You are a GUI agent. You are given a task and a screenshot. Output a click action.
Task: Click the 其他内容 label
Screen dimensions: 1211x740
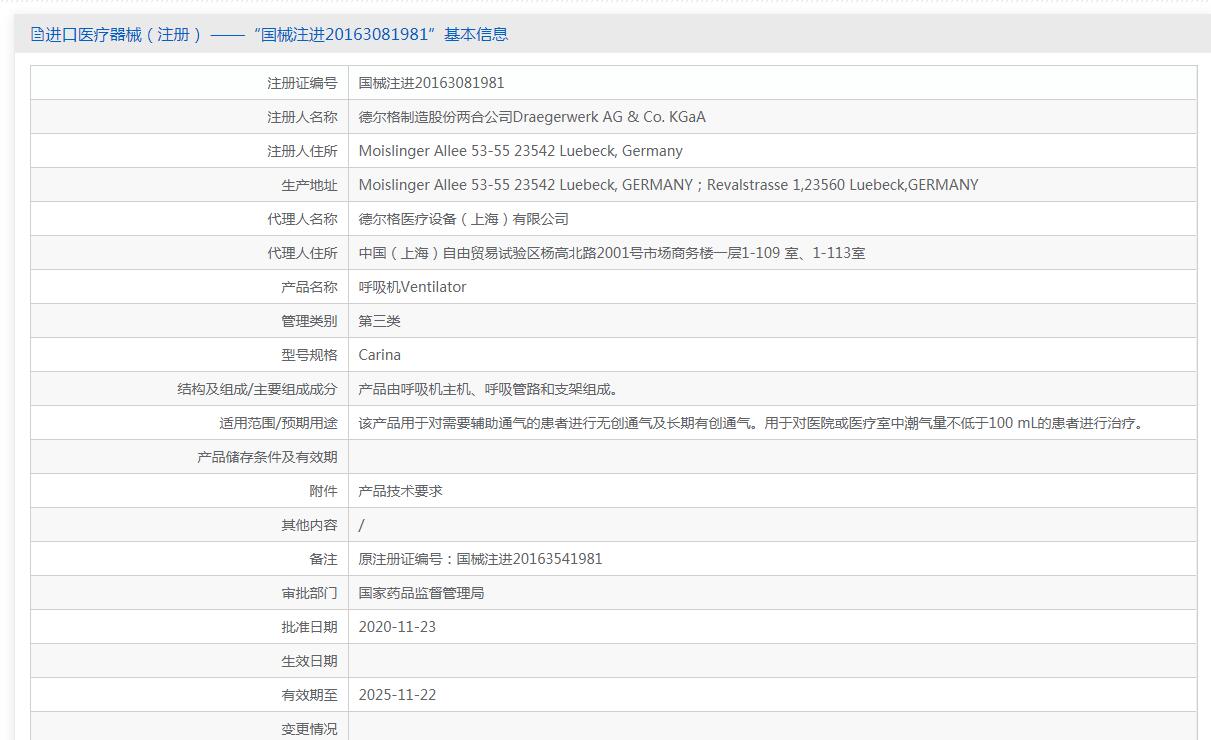tap(309, 525)
